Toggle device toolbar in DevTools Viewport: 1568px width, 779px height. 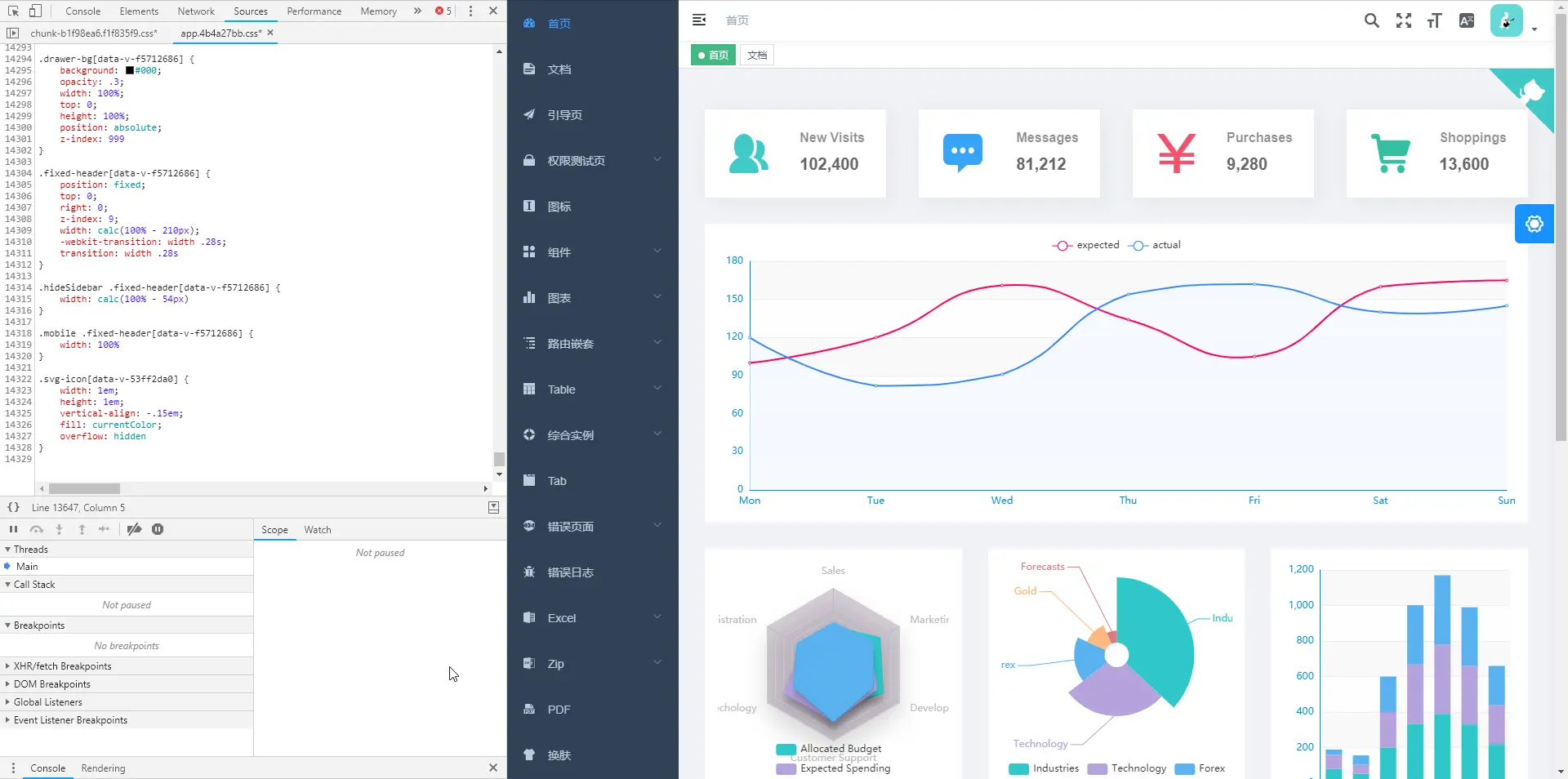[x=35, y=11]
